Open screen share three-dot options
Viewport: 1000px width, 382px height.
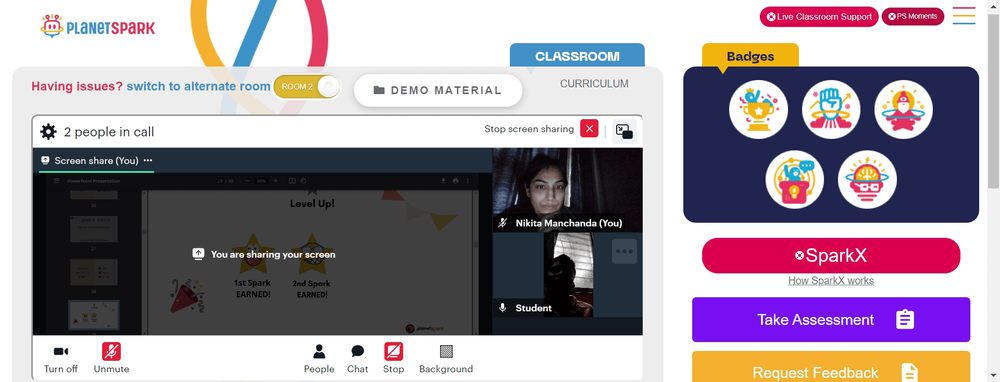pyautogui.click(x=148, y=161)
